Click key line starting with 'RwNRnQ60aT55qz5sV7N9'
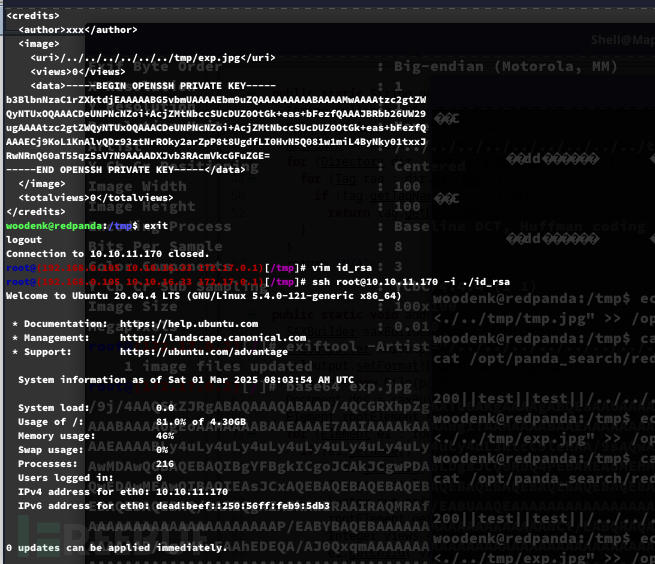This screenshot has width=655, height=564. pyautogui.click(x=138, y=156)
